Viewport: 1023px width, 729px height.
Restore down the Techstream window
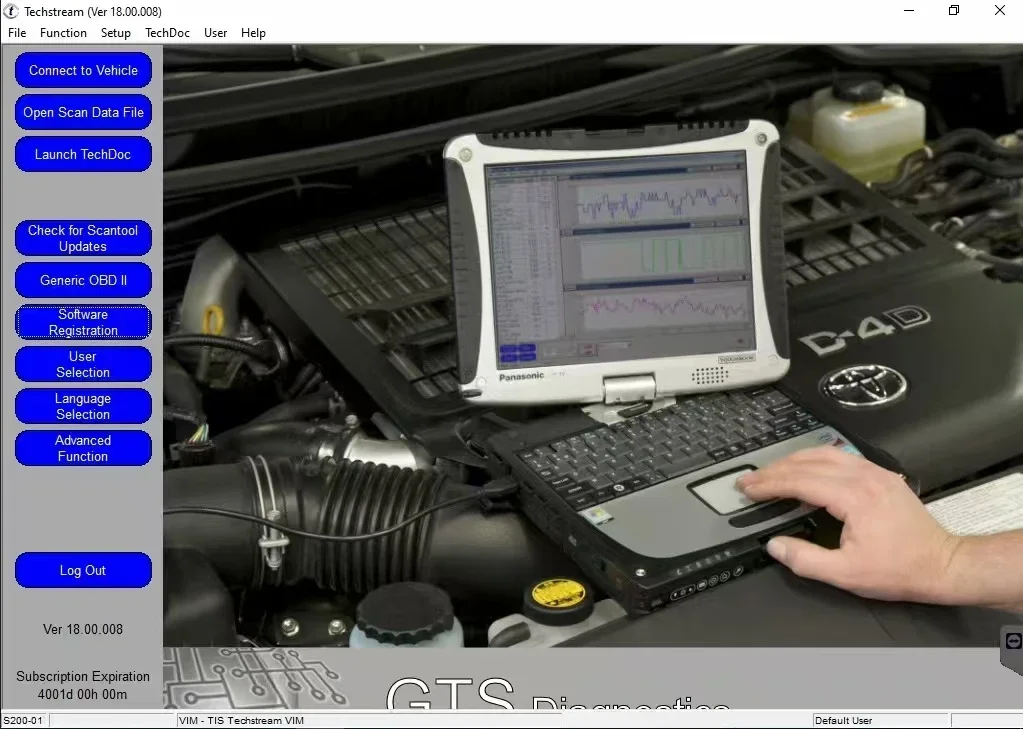954,10
